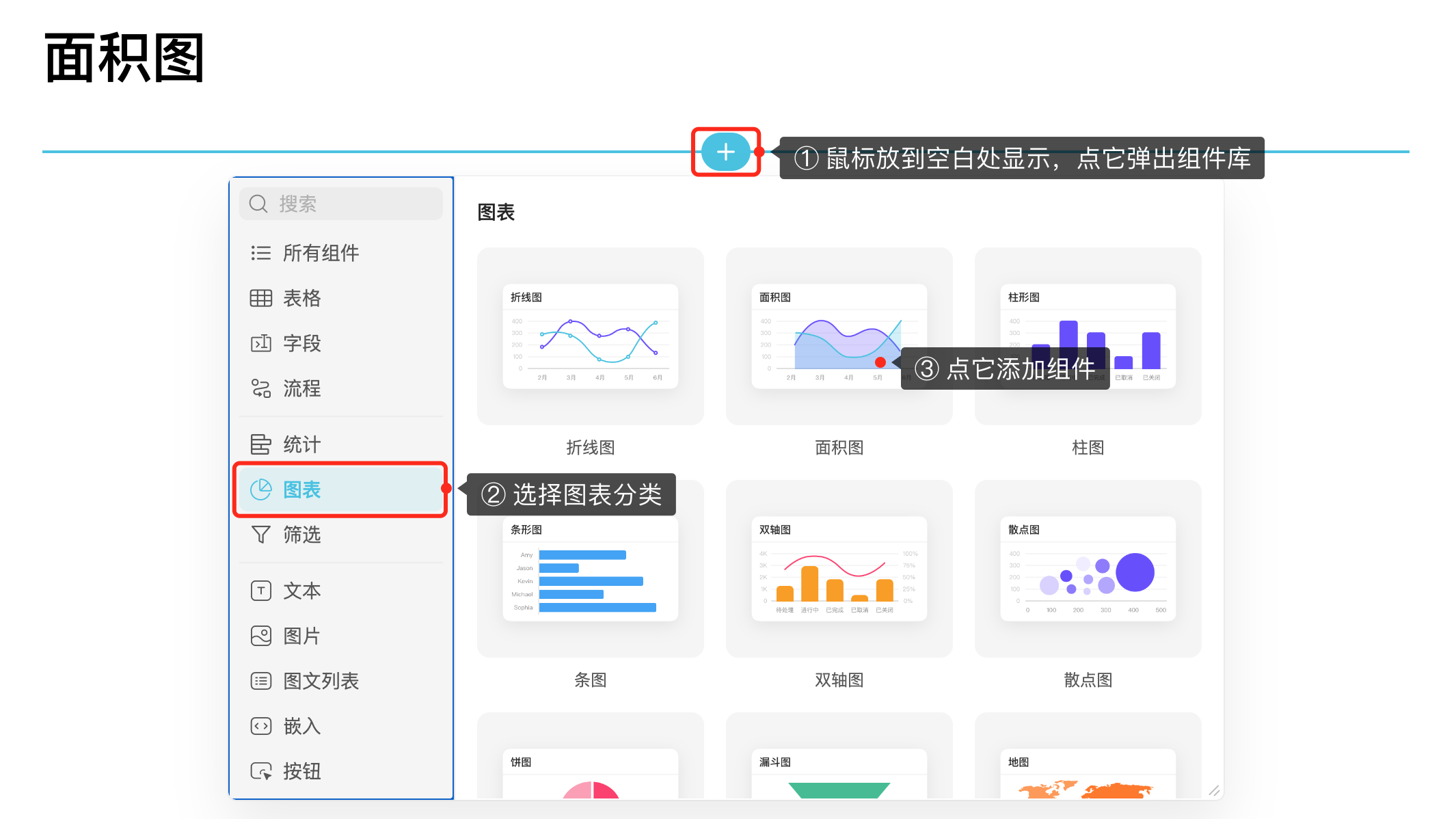Select the 表格 category
The image size is (1456, 819).
pyautogui.click(x=341, y=298)
